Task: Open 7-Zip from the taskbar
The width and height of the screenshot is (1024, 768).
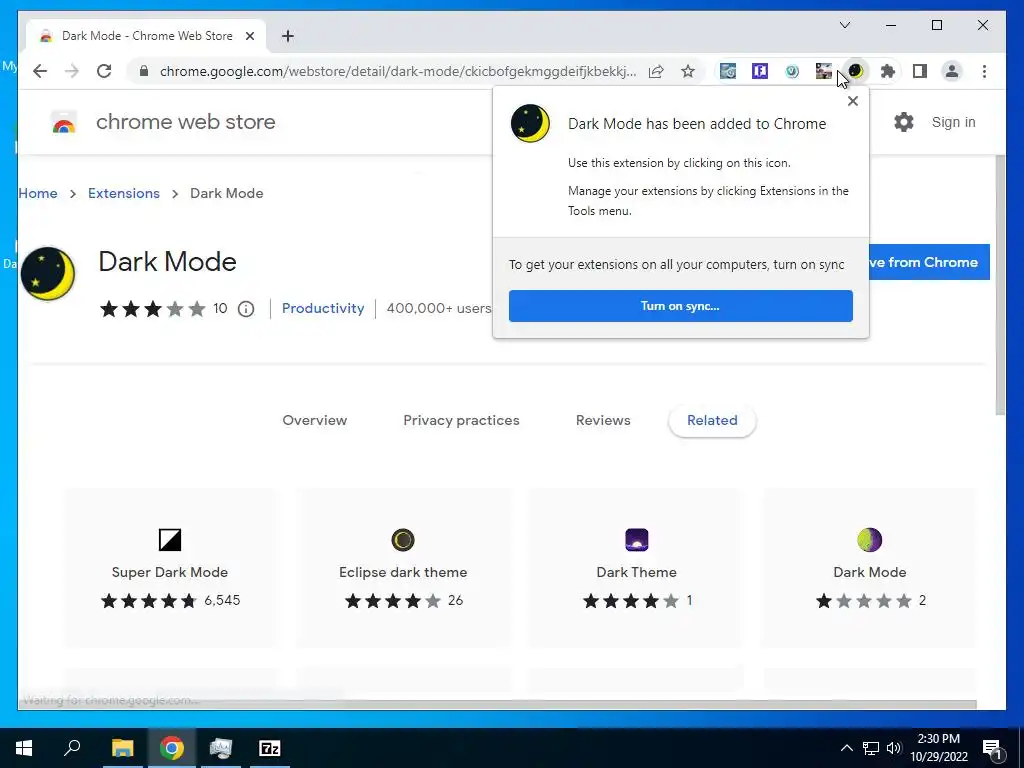Action: [x=270, y=748]
